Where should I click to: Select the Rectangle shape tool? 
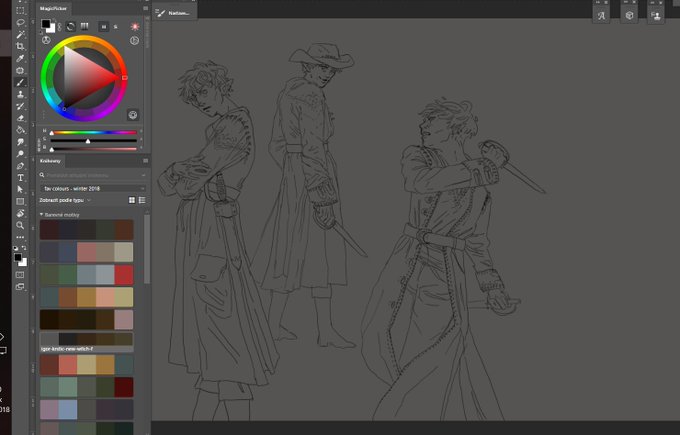pyautogui.click(x=20, y=202)
